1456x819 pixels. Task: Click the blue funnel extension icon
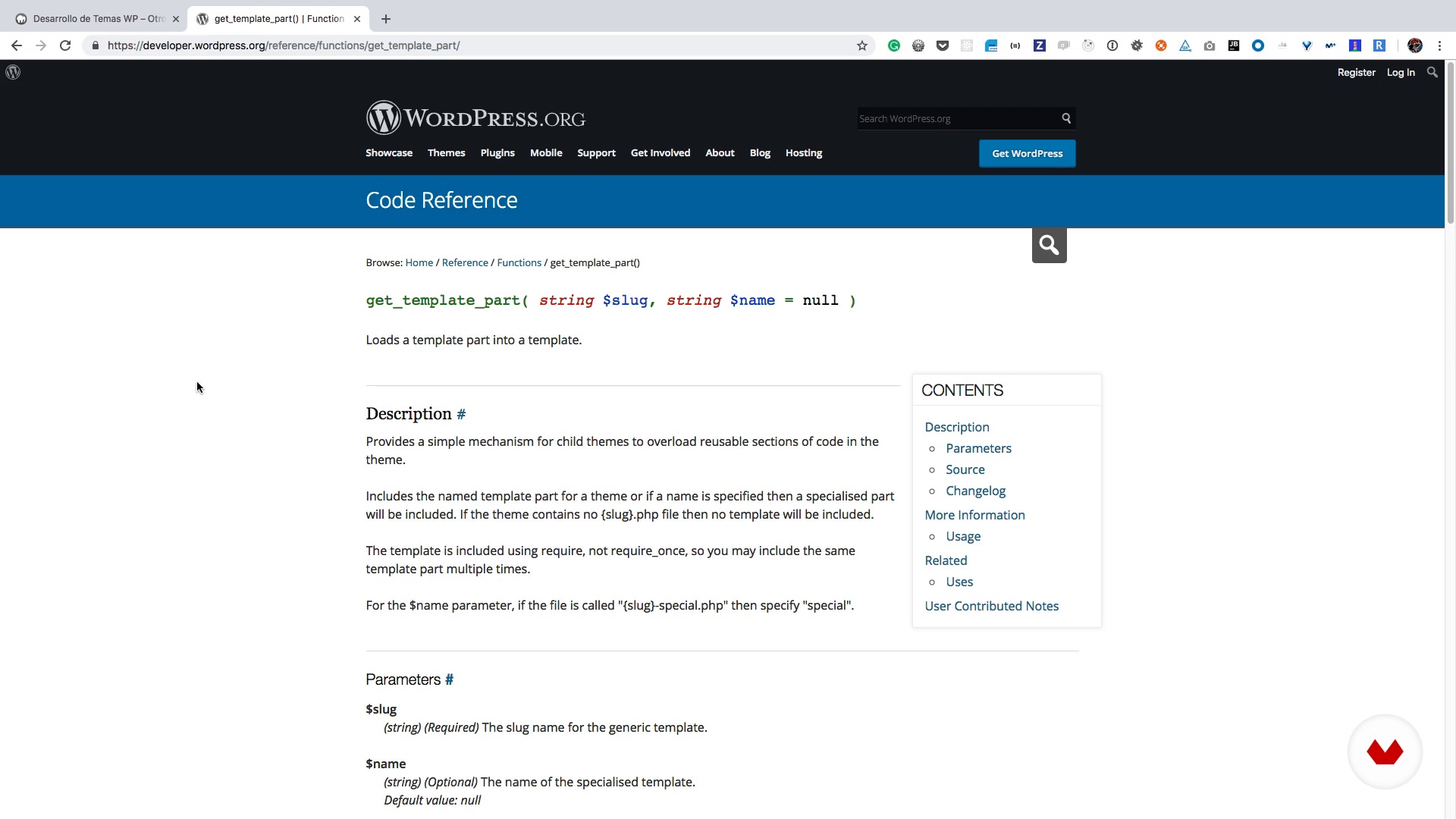[1307, 45]
